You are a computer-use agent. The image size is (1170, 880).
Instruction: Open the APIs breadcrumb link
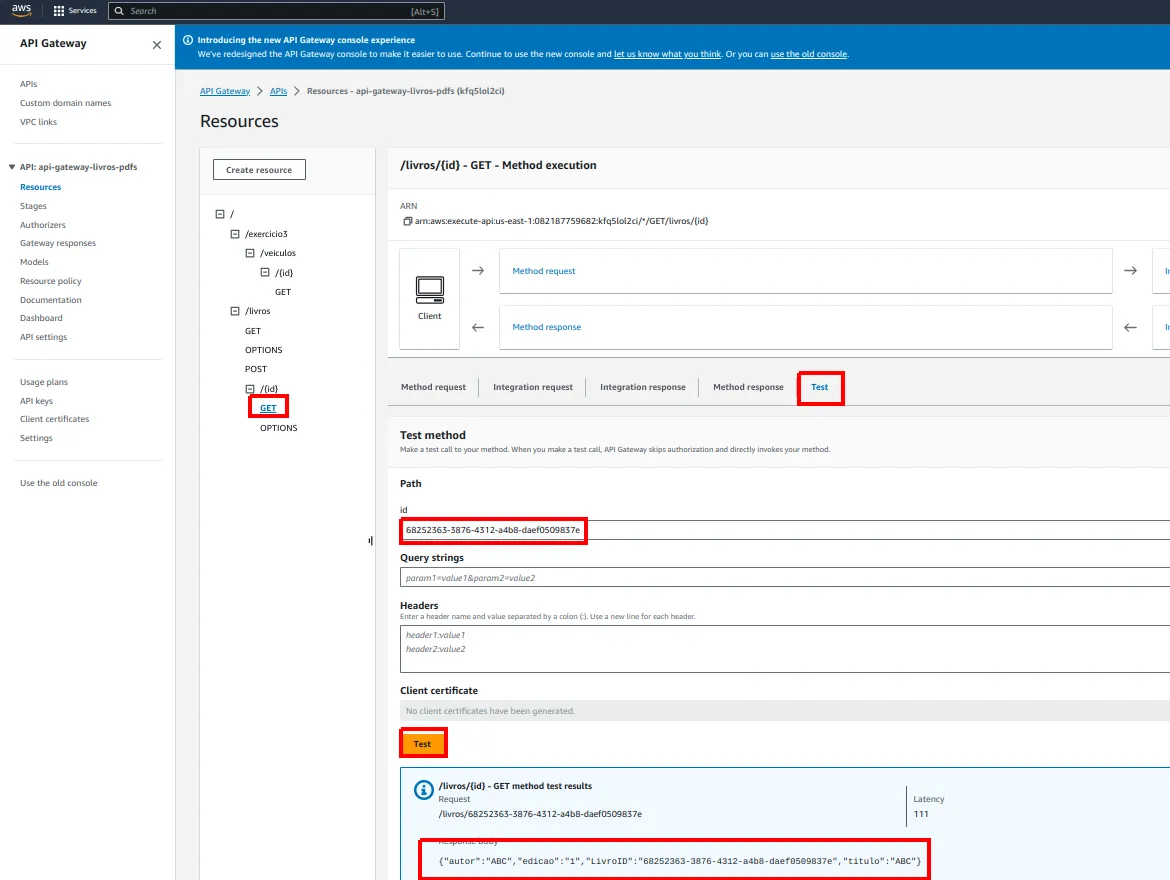[278, 91]
